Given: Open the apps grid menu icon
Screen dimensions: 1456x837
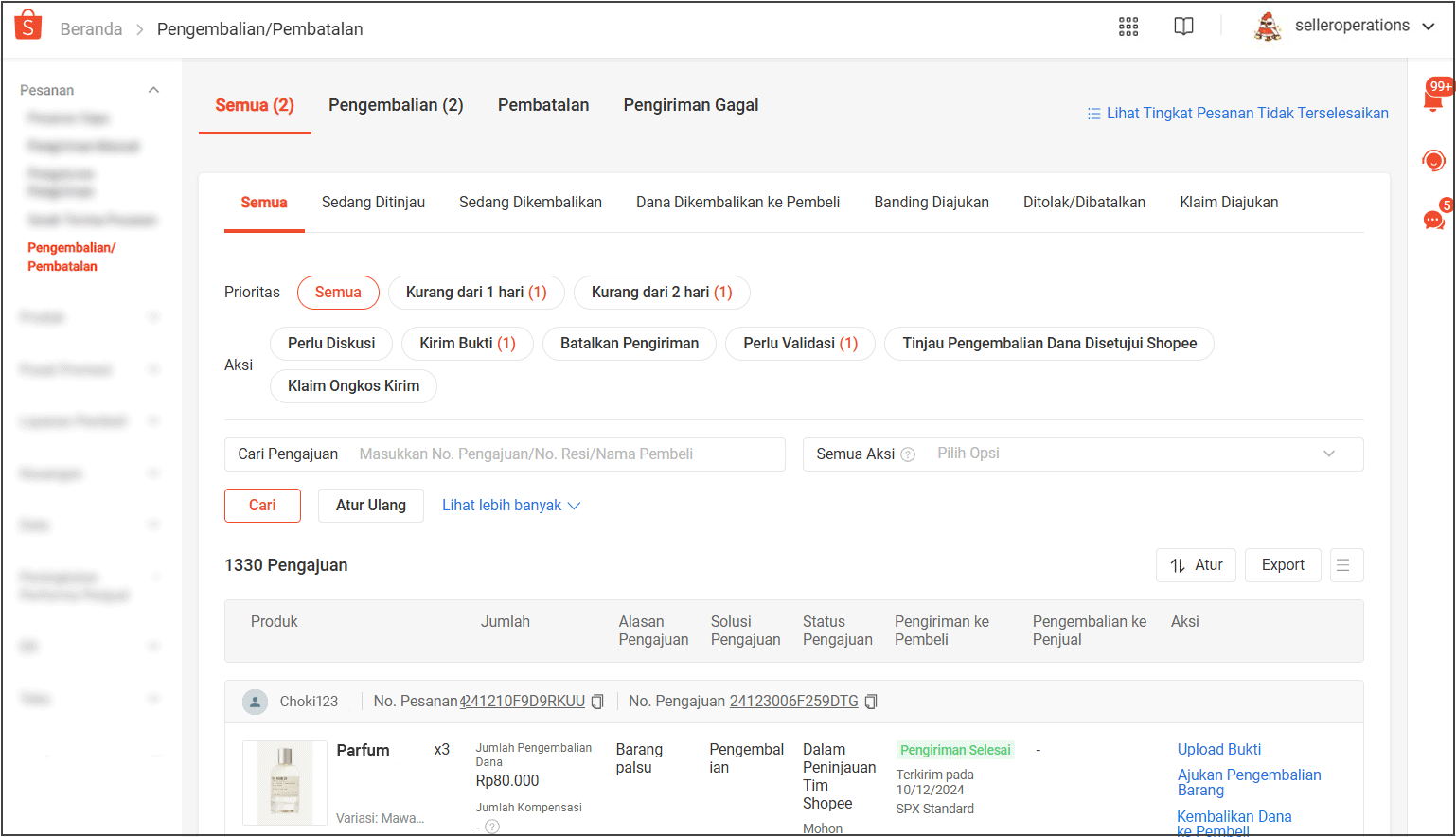Looking at the screenshot, I should pyautogui.click(x=1128, y=27).
